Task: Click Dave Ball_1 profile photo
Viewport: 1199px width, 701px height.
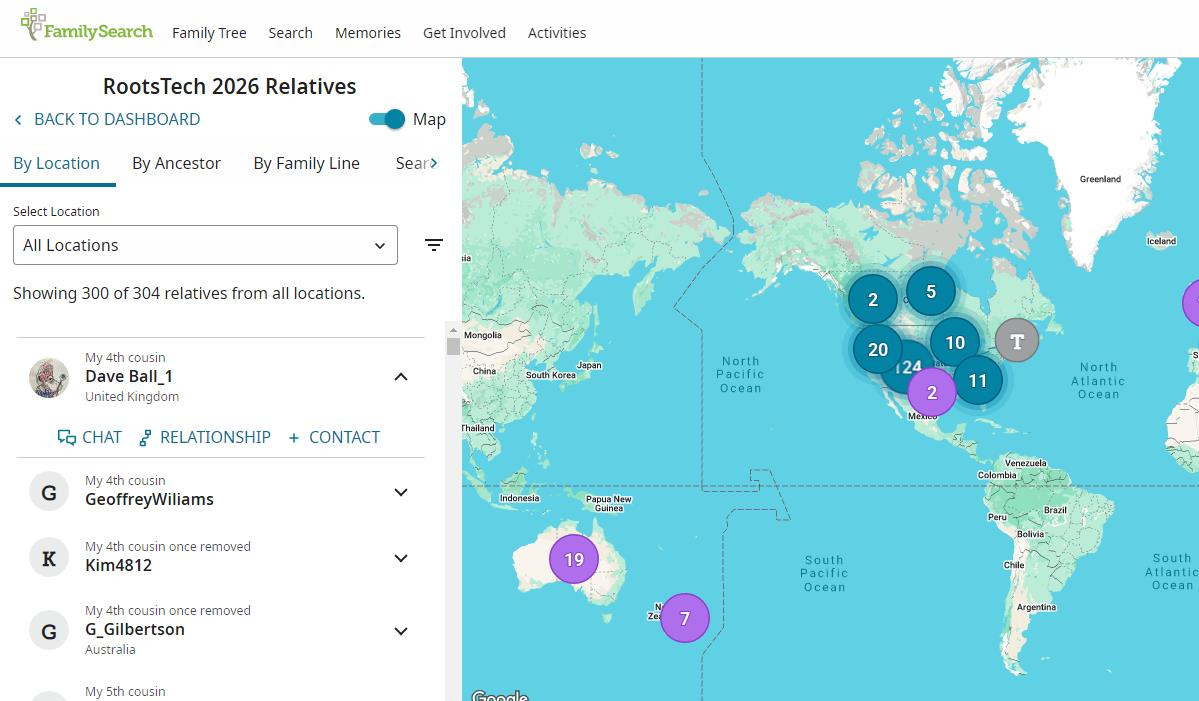Action: pos(49,378)
